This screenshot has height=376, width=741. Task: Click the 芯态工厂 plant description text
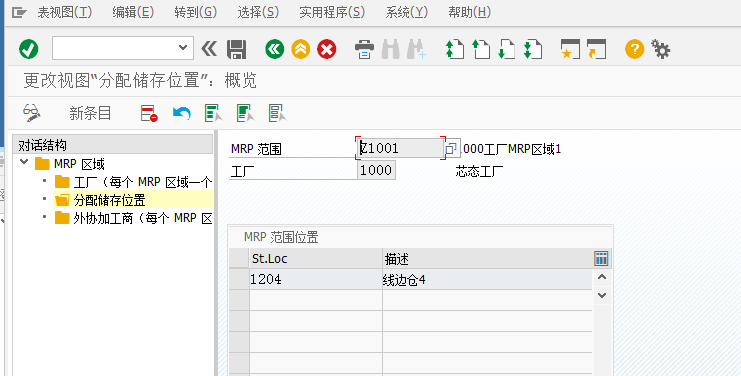point(479,171)
